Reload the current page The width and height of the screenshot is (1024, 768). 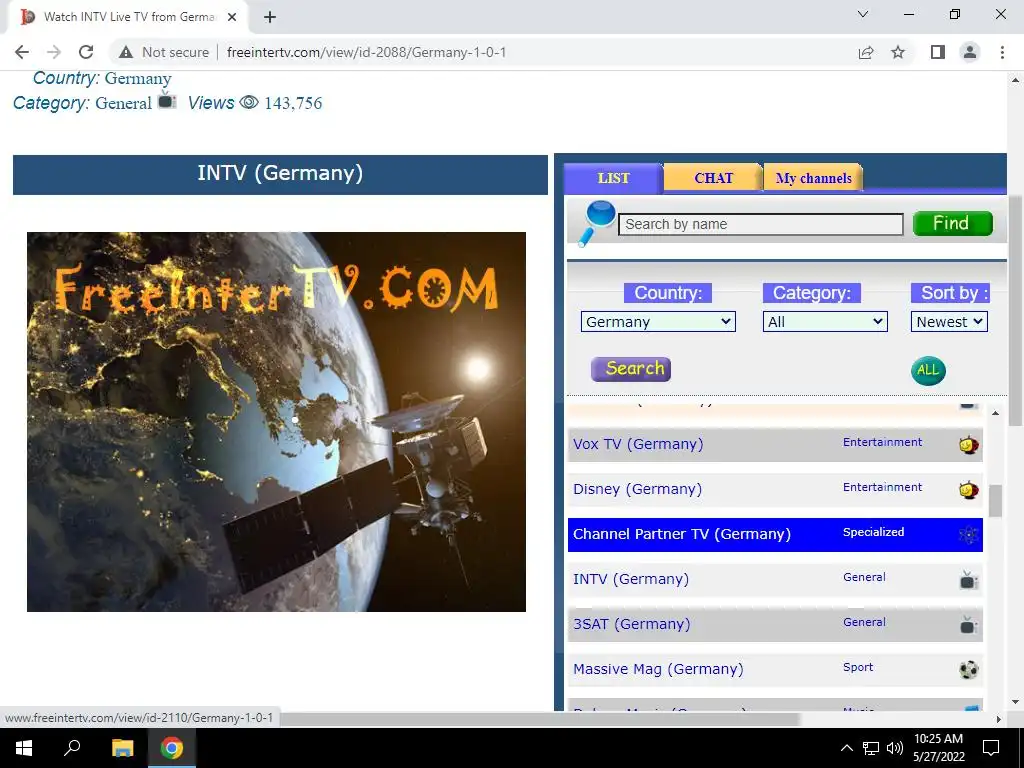[86, 52]
